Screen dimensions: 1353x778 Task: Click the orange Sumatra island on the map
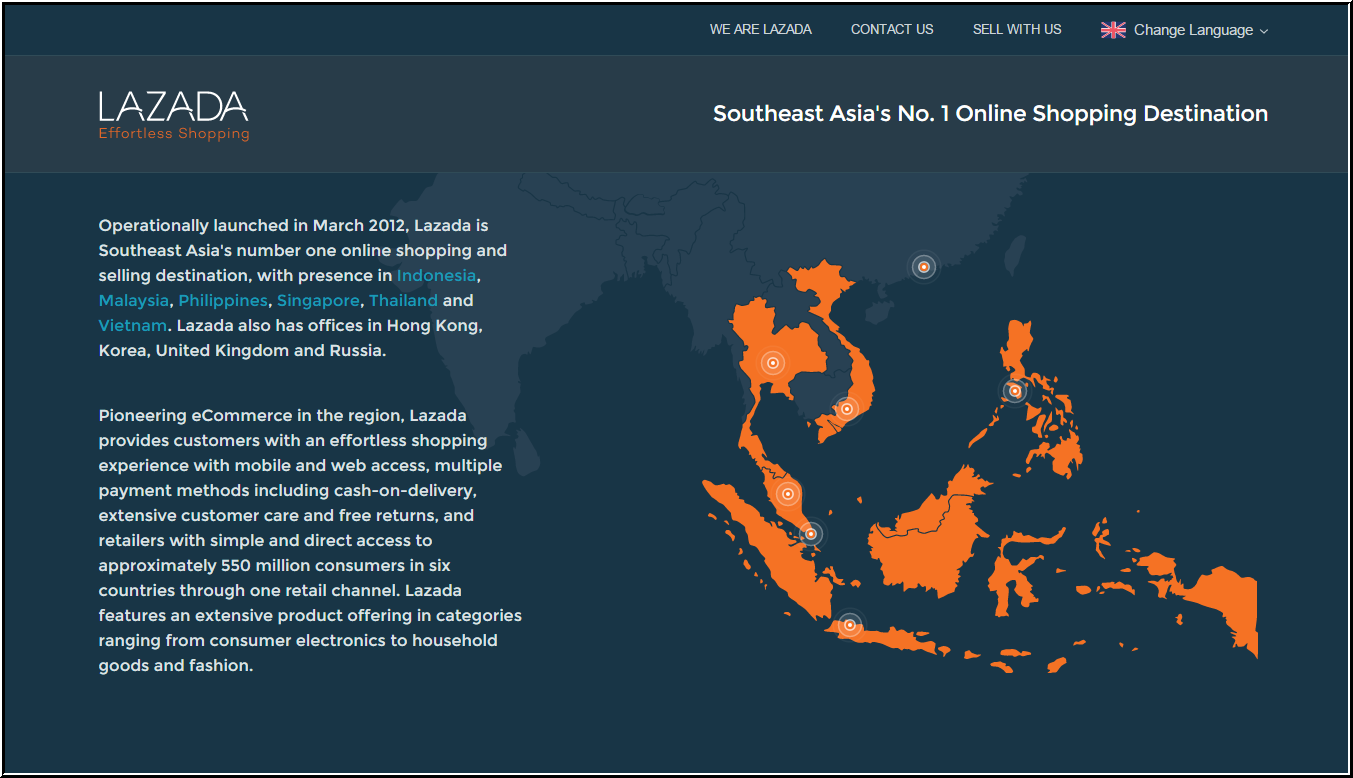(770, 550)
